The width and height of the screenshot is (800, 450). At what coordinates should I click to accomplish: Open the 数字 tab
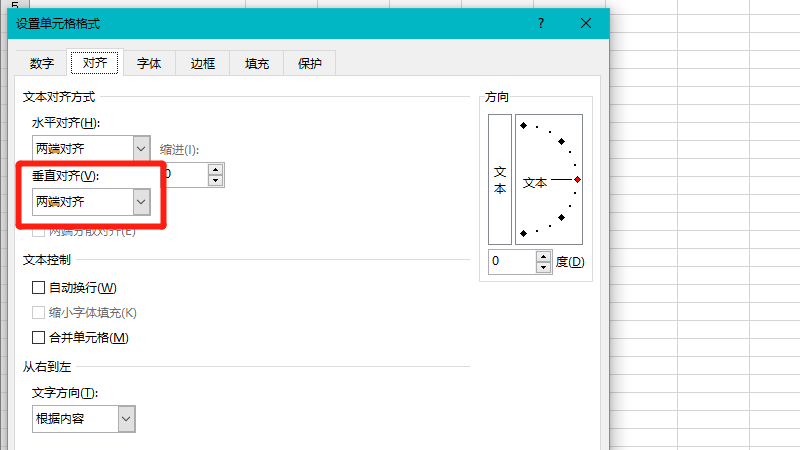pos(42,63)
